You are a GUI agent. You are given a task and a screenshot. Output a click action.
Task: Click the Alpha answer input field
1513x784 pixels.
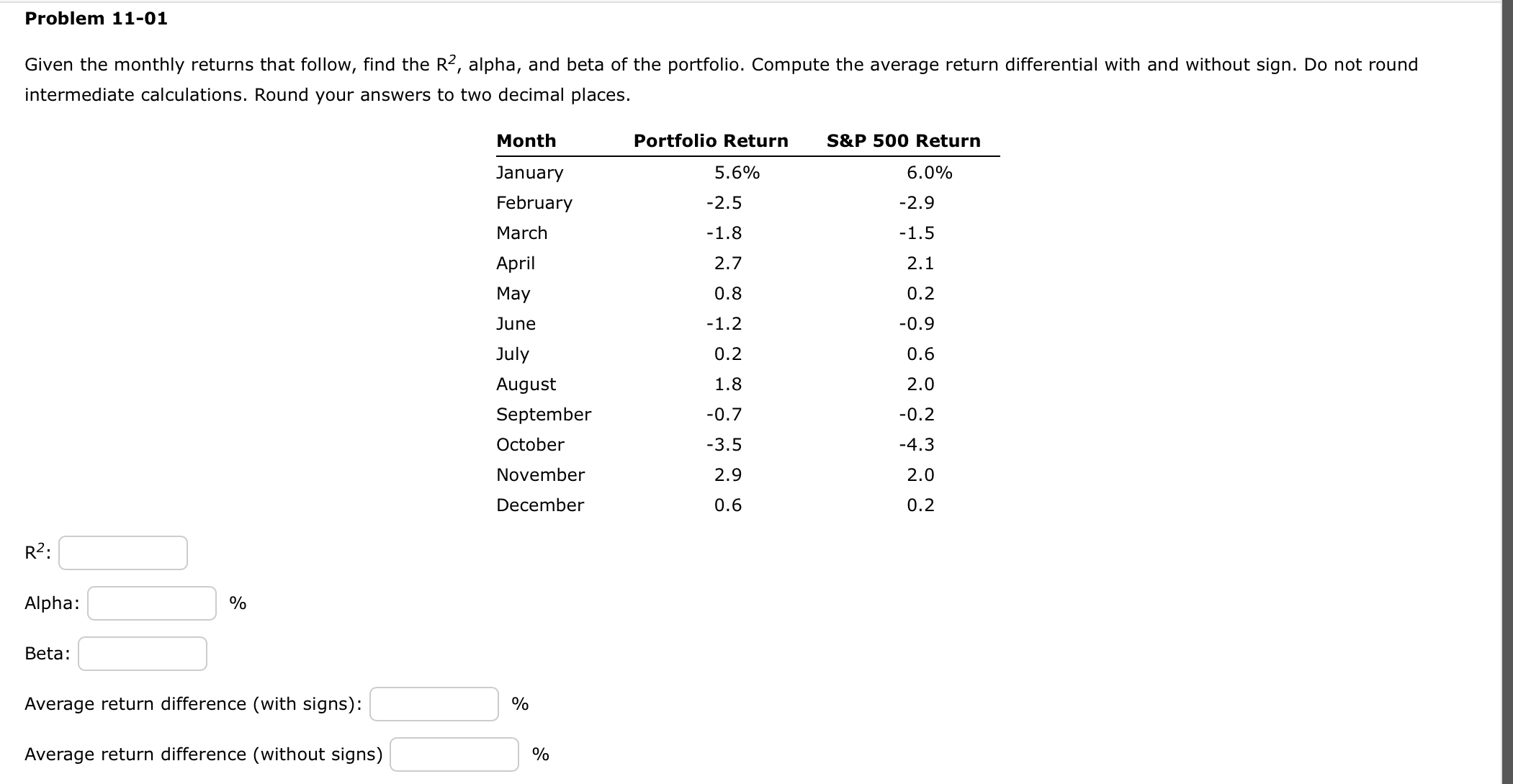(151, 603)
